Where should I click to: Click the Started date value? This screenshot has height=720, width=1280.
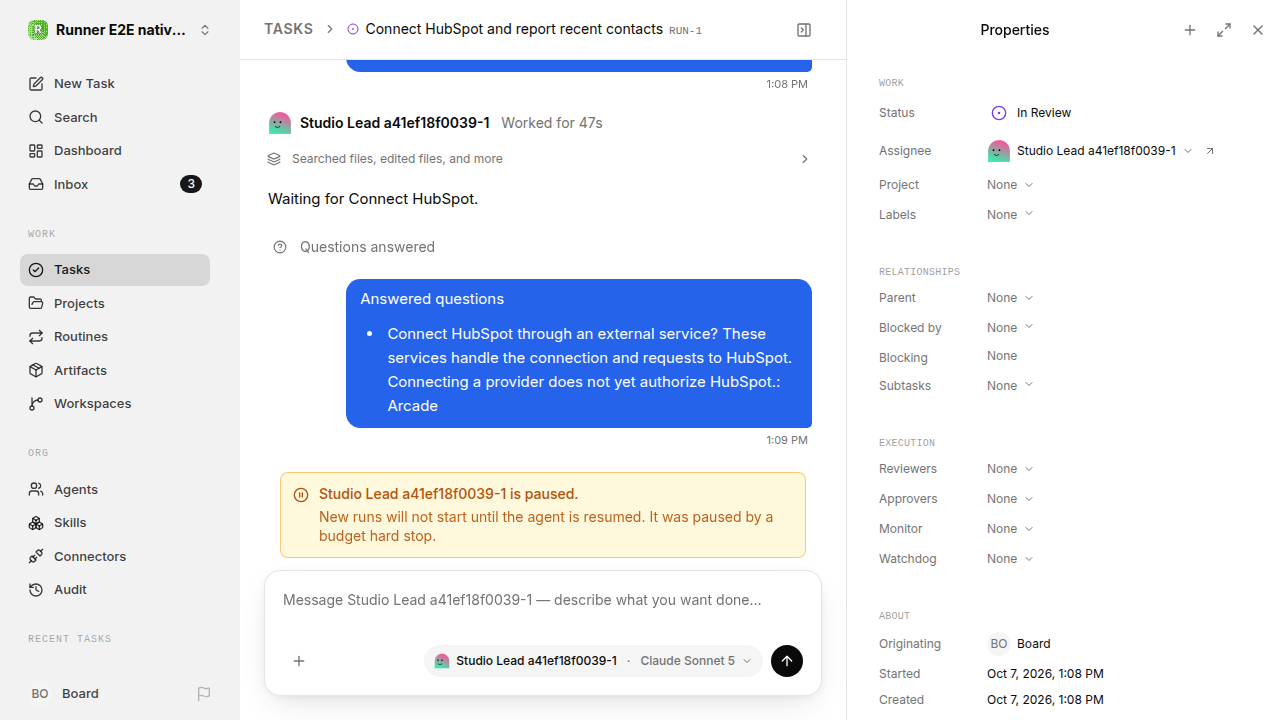[1045, 674]
